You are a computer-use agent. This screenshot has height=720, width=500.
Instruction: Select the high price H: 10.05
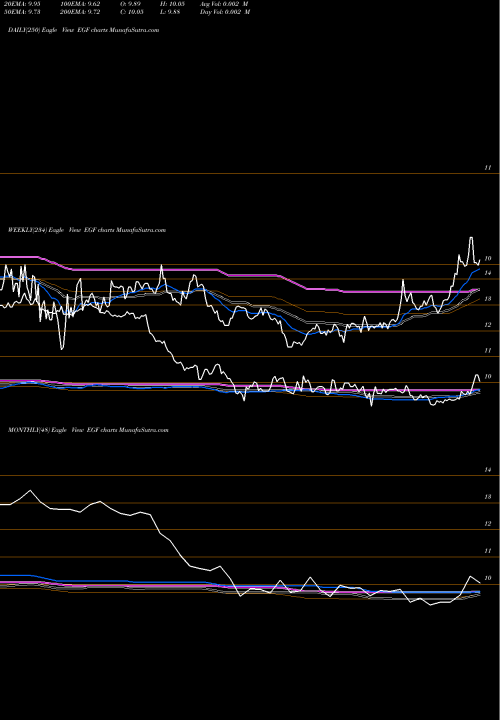click(x=172, y=4)
